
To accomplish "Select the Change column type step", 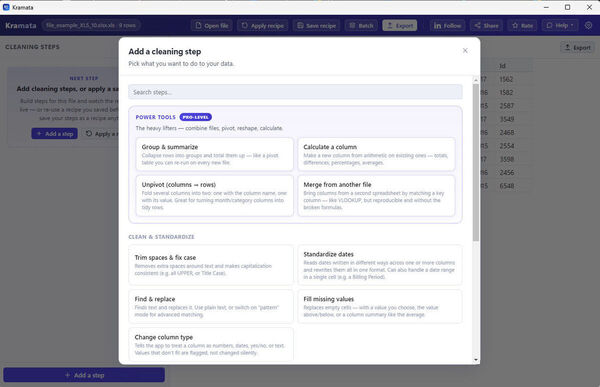I will click(x=211, y=344).
